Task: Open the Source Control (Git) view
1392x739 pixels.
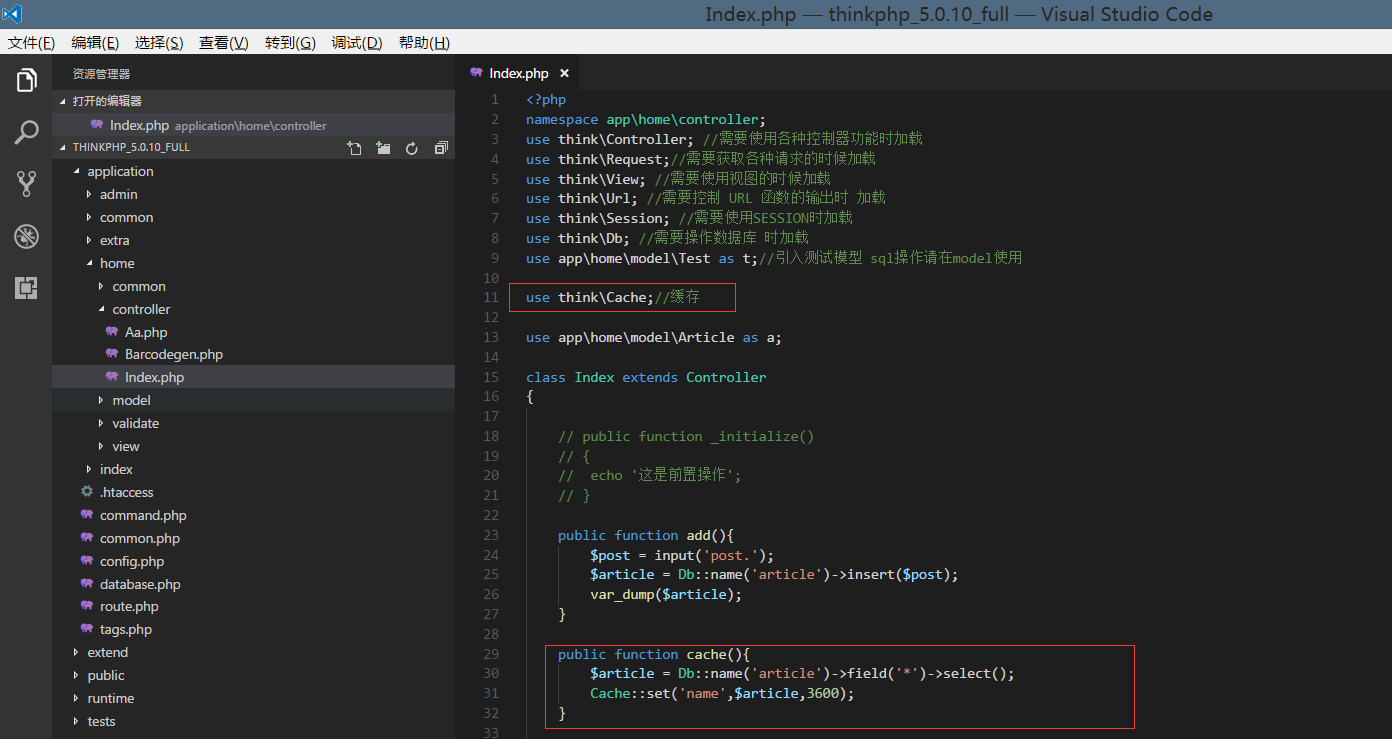Action: [26, 184]
